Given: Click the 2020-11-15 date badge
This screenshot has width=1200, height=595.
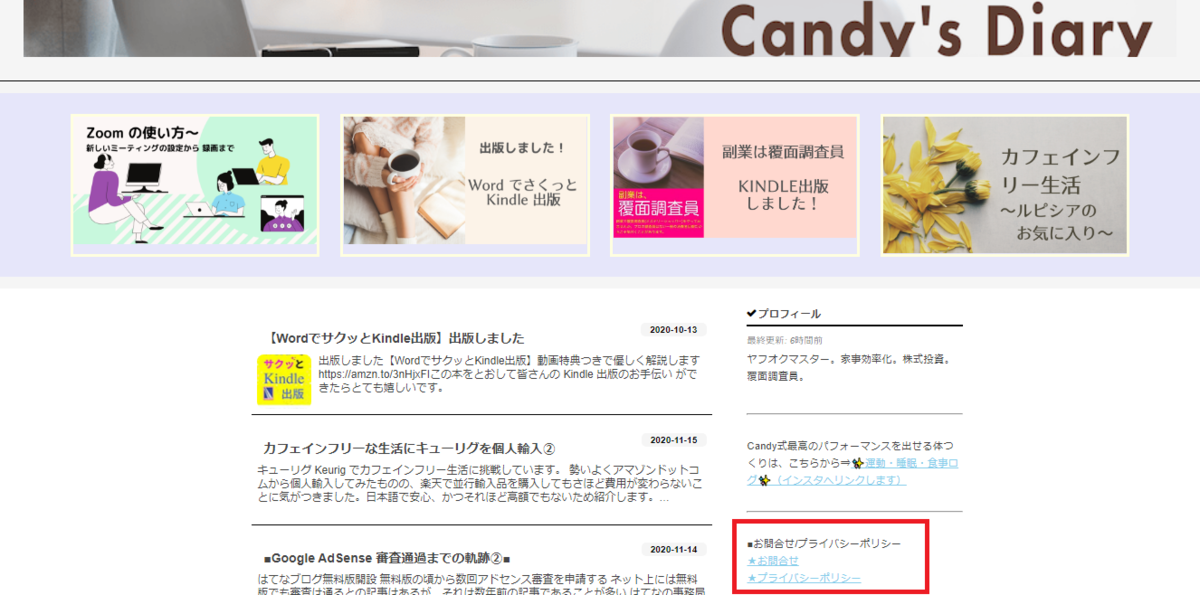Looking at the screenshot, I should (674, 439).
